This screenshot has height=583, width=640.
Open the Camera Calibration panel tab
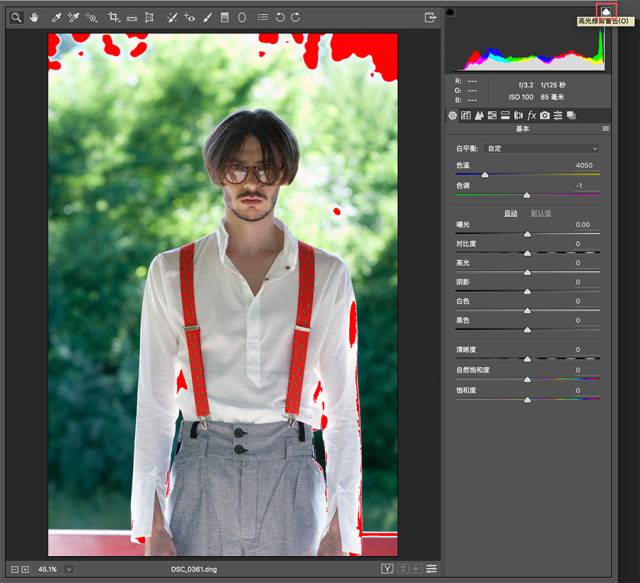coord(545,116)
